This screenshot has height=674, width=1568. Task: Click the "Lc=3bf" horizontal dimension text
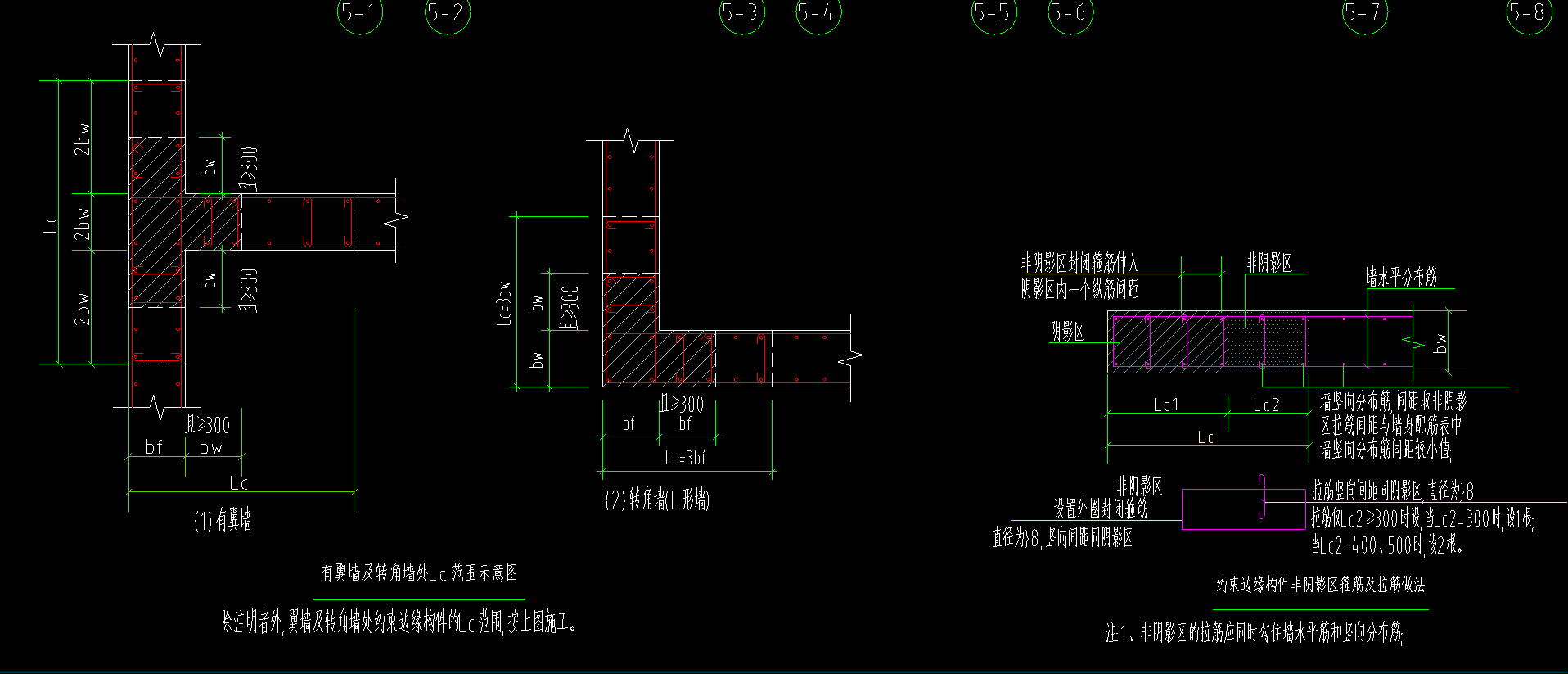[x=685, y=459]
